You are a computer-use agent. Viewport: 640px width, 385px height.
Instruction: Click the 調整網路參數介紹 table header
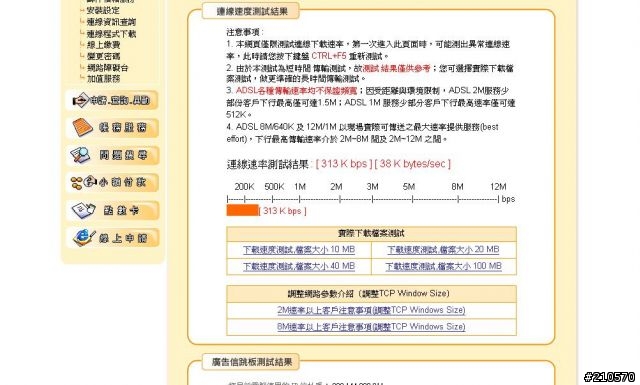371,294
